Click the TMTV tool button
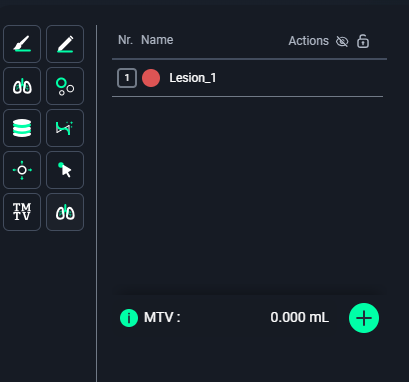Viewport: 409px width, 382px height. coord(22,212)
